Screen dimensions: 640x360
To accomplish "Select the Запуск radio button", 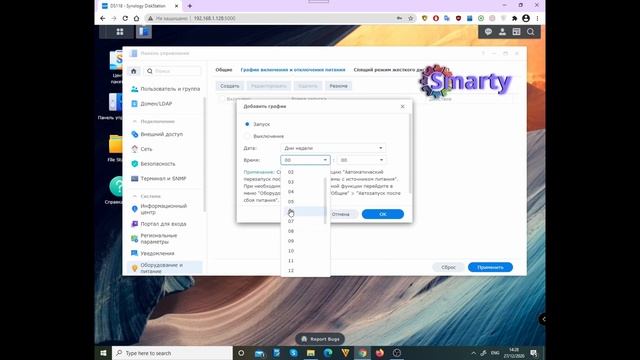I will coord(247,124).
